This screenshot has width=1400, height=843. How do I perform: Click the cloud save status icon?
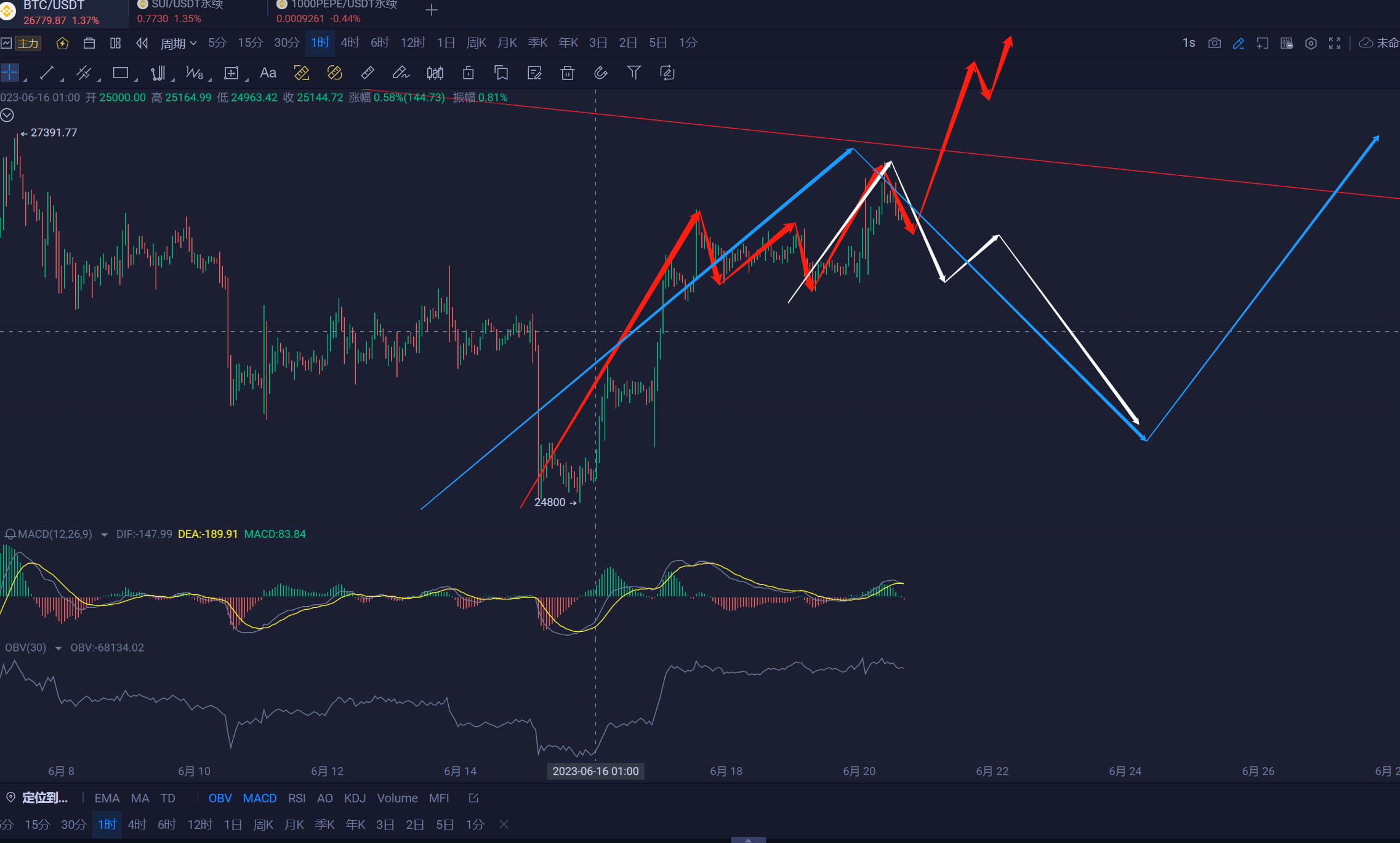tap(1366, 43)
